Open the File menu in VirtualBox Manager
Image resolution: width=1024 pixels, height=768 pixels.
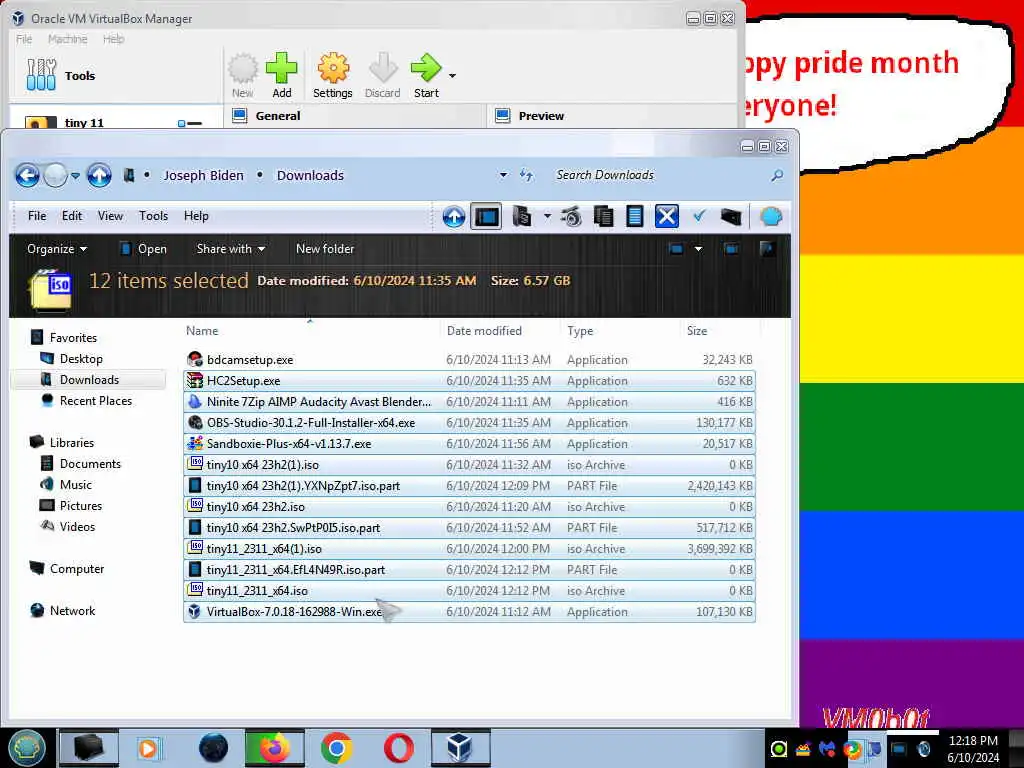click(x=24, y=39)
